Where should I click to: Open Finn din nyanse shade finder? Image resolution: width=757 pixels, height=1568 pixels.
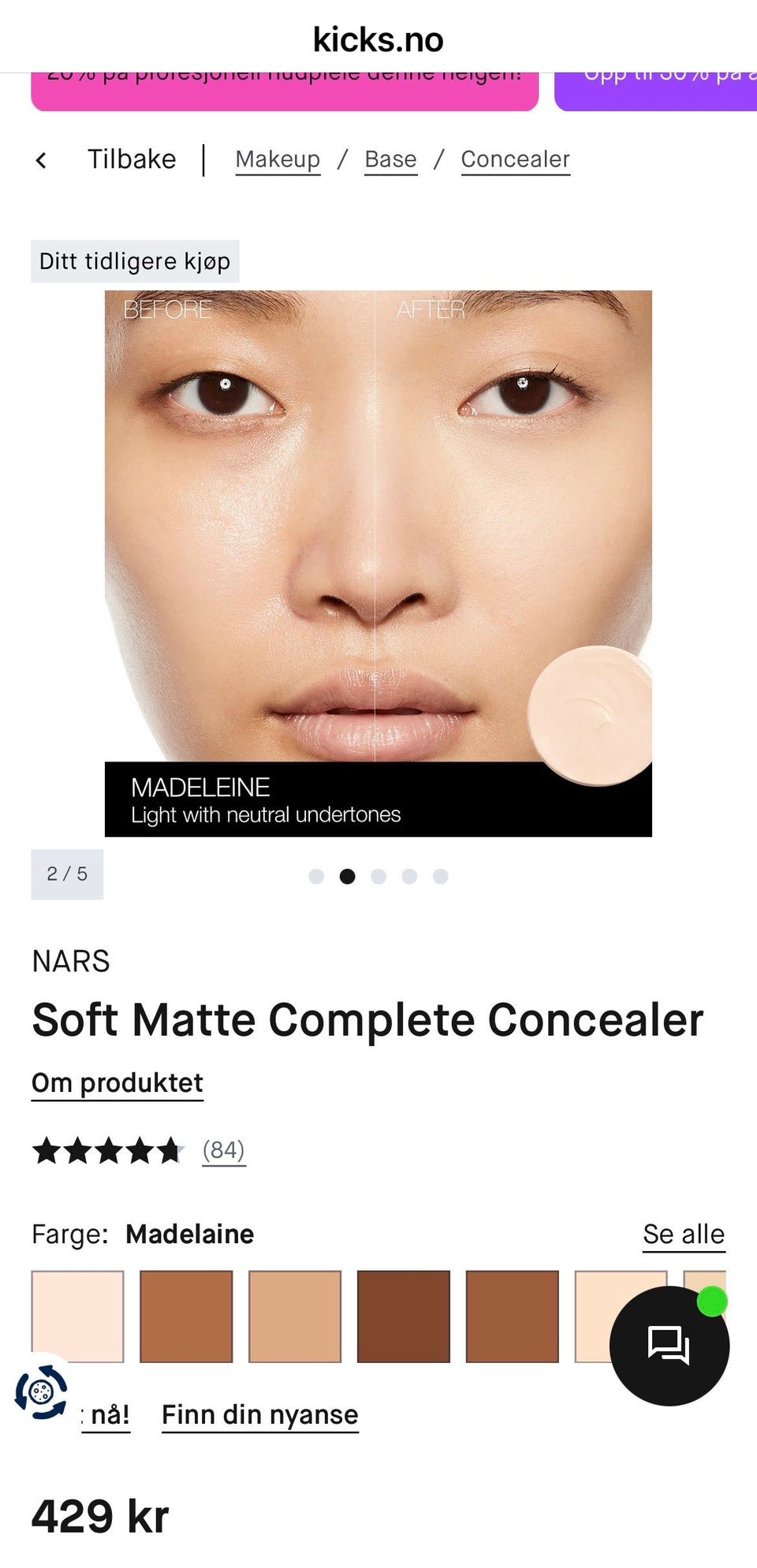tap(260, 1414)
